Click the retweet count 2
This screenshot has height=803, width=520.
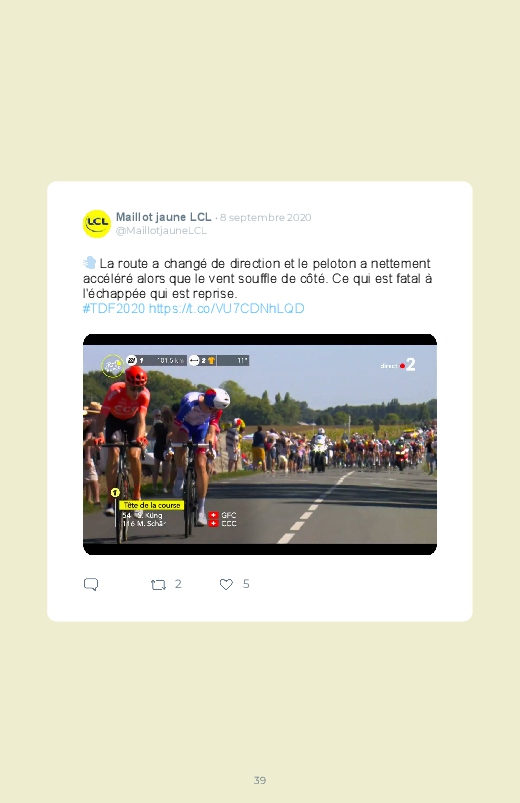point(178,584)
